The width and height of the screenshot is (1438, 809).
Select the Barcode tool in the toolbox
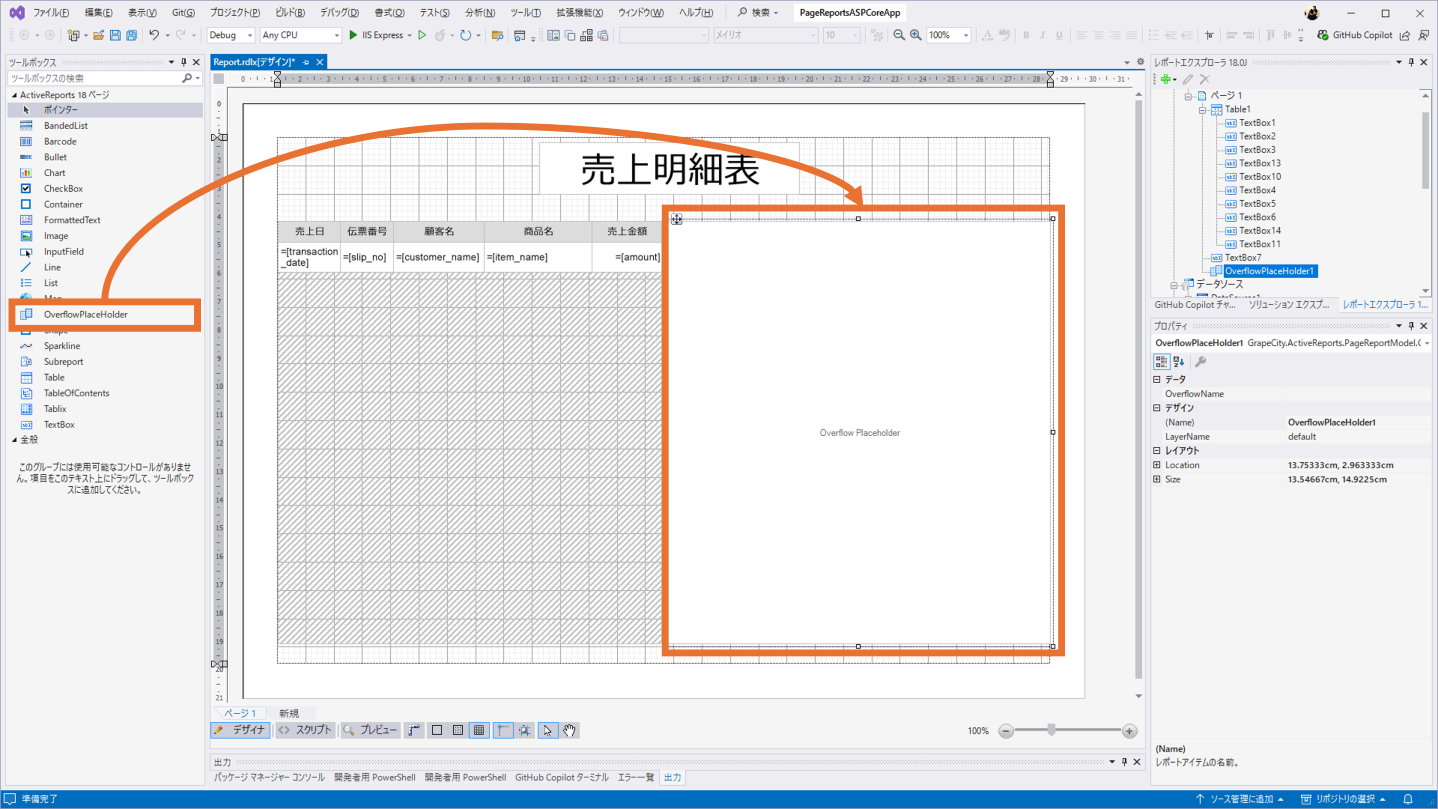(59, 141)
